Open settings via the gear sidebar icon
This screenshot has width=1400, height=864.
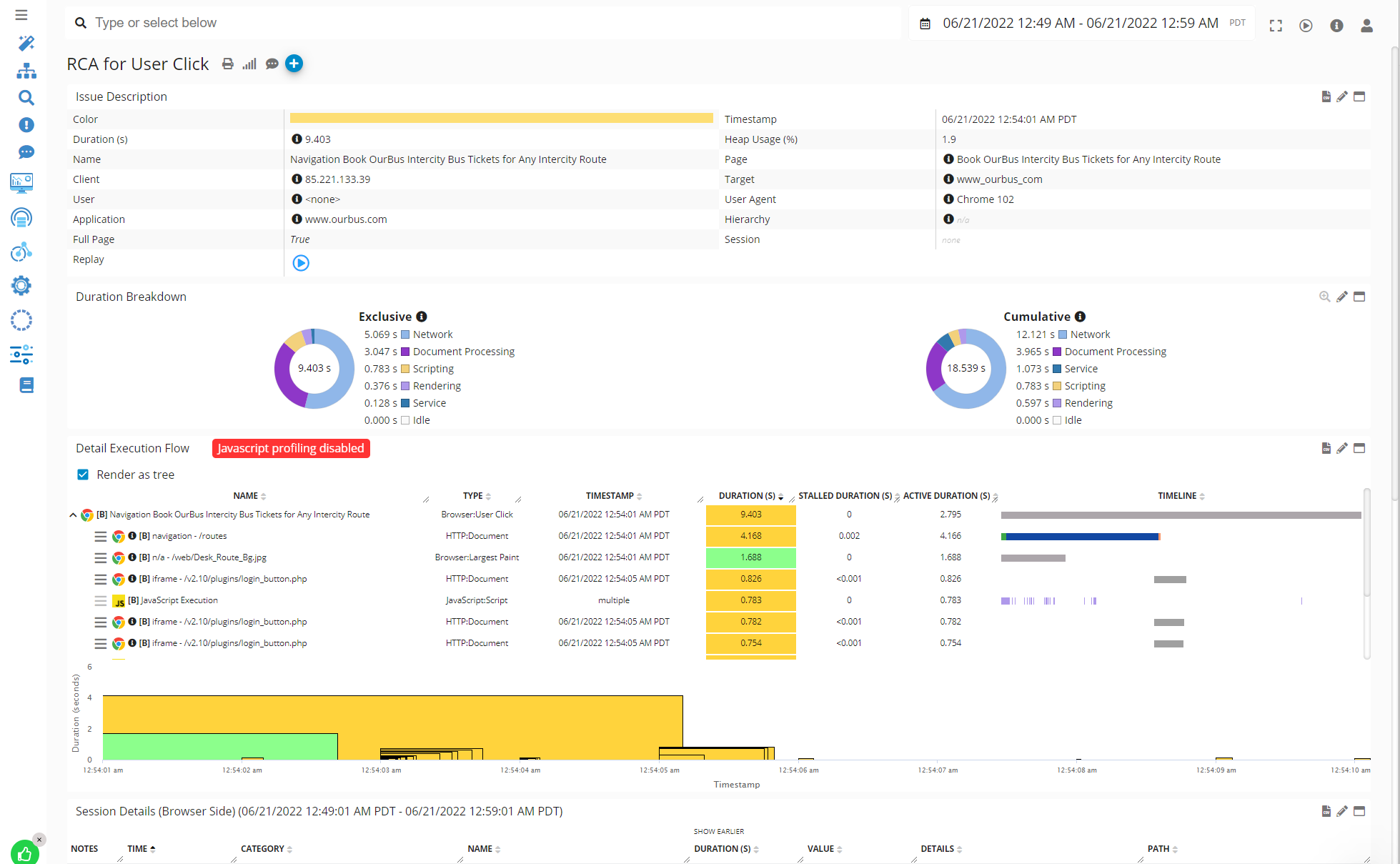[21, 286]
